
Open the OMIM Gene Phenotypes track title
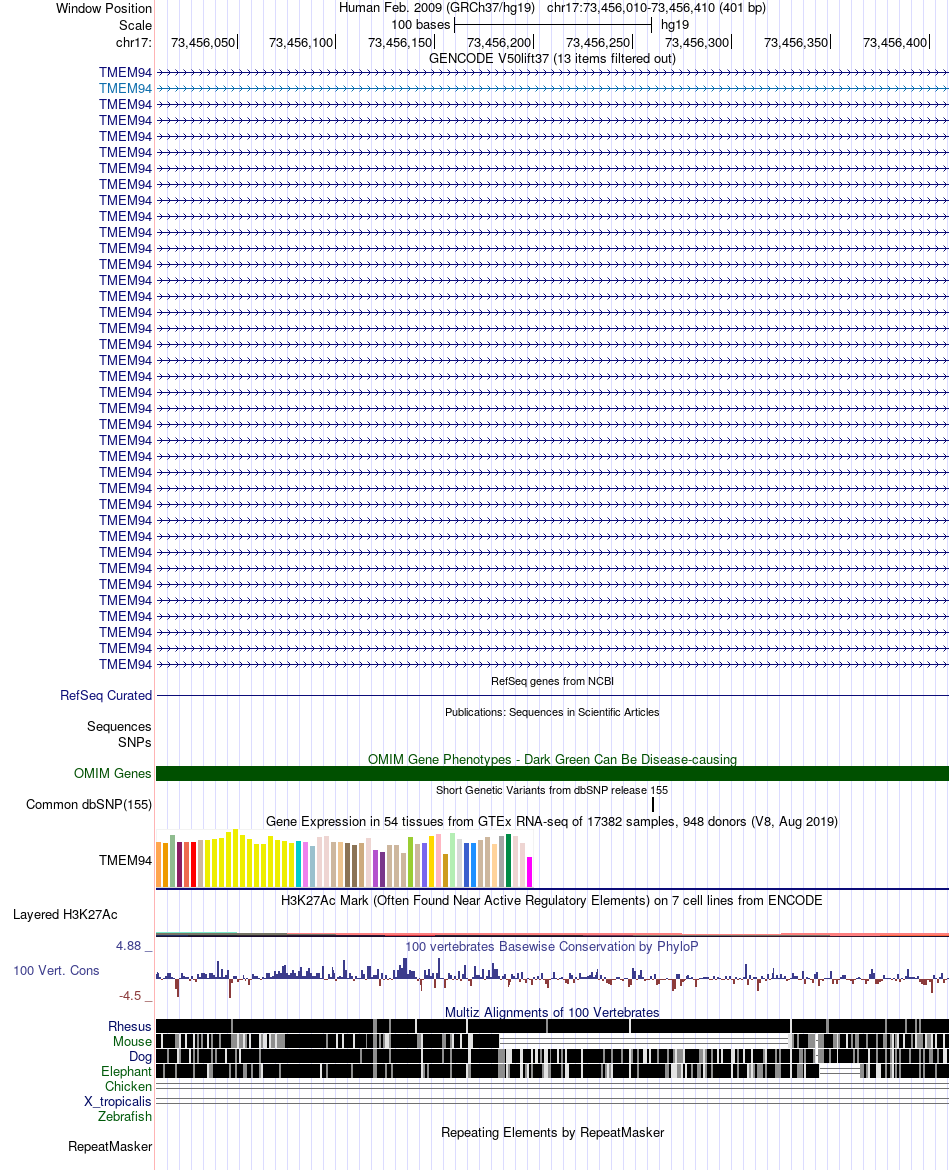(x=552, y=759)
